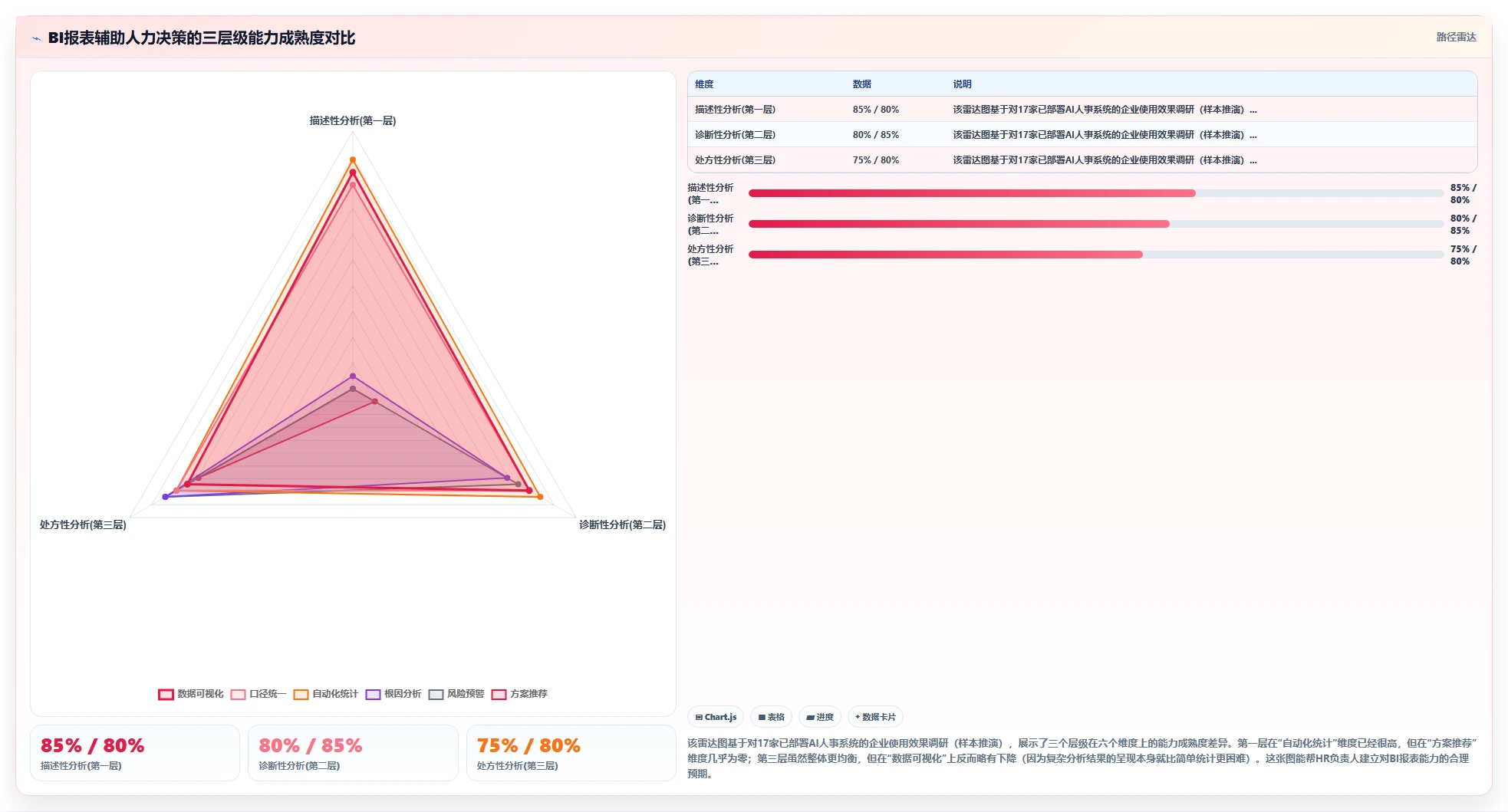This screenshot has width=1508, height=812.
Task: Click radar axis label 处方性分析(第三层)
Action: (83, 524)
